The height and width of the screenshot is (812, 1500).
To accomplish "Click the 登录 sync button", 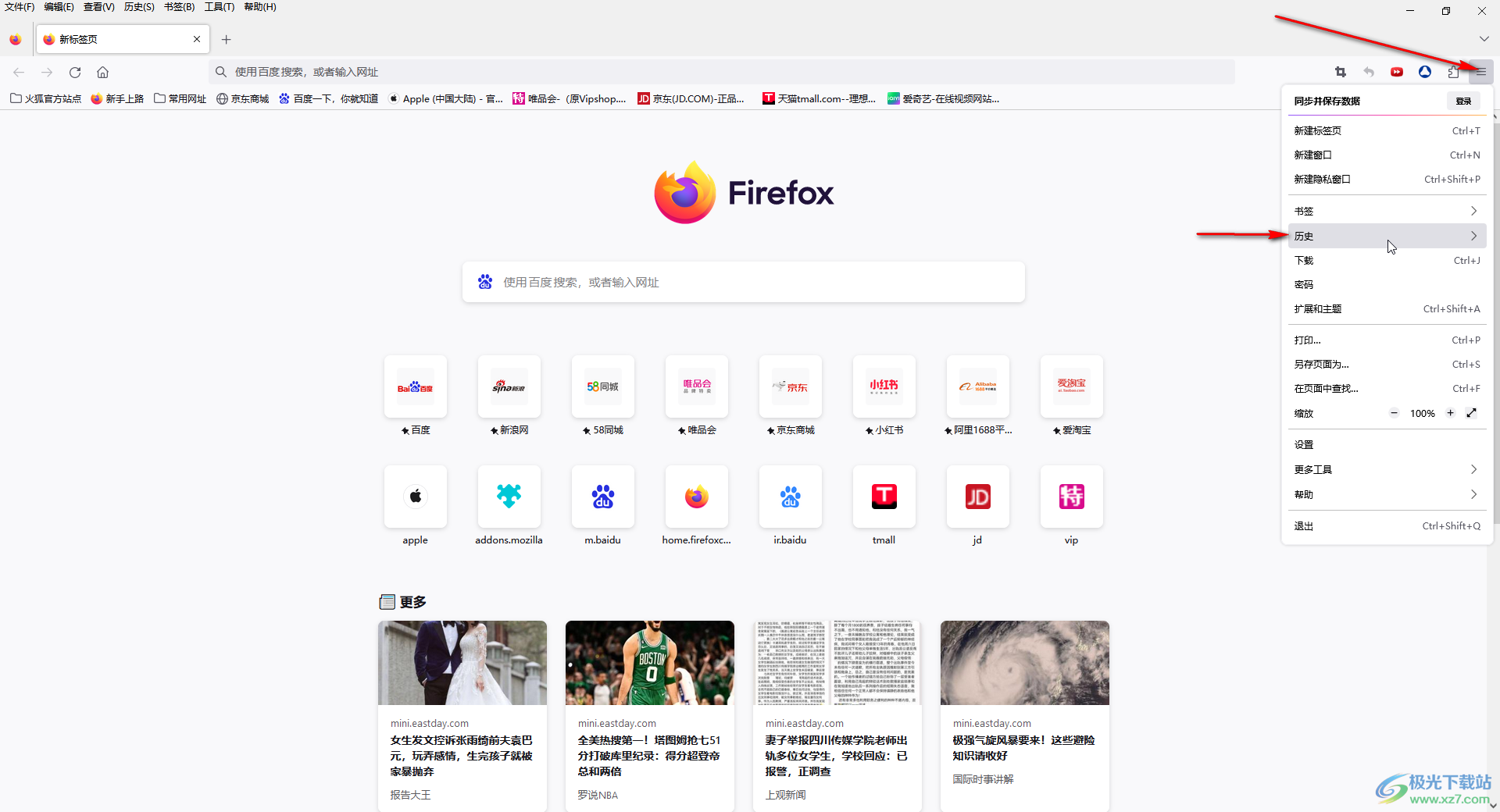I will point(1463,101).
